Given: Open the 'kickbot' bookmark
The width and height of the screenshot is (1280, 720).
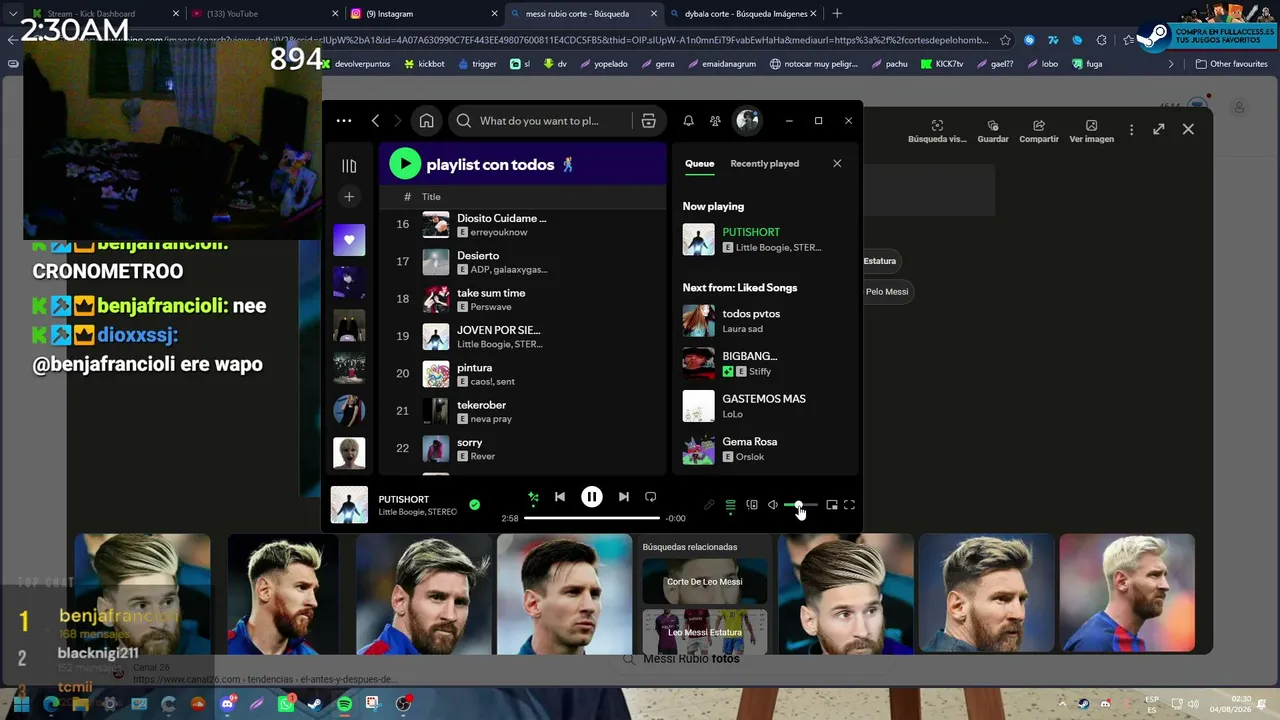Looking at the screenshot, I should click(424, 64).
